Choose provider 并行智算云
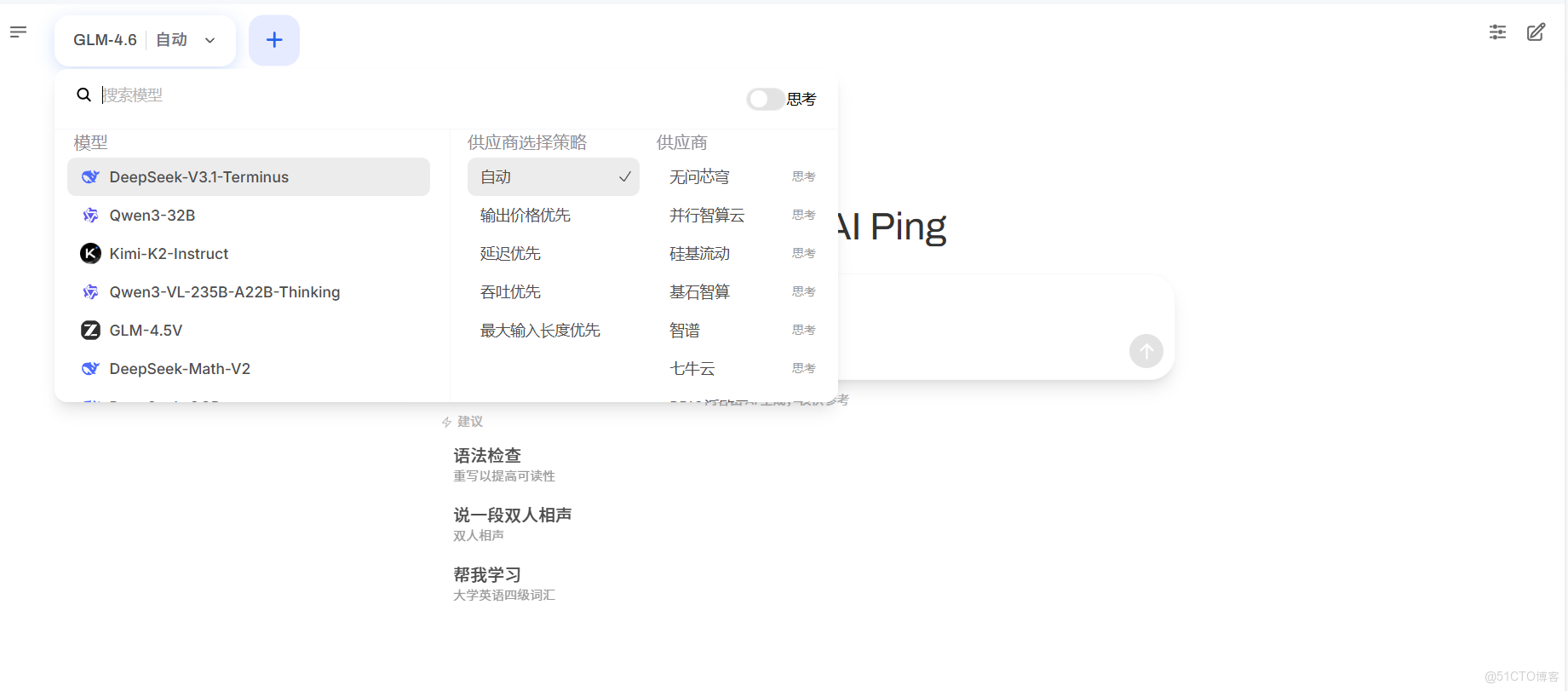This screenshot has height=691, width=1568. pos(707,216)
